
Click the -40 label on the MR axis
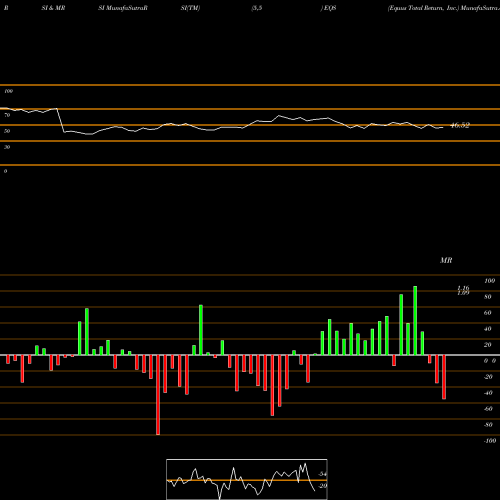(488, 393)
